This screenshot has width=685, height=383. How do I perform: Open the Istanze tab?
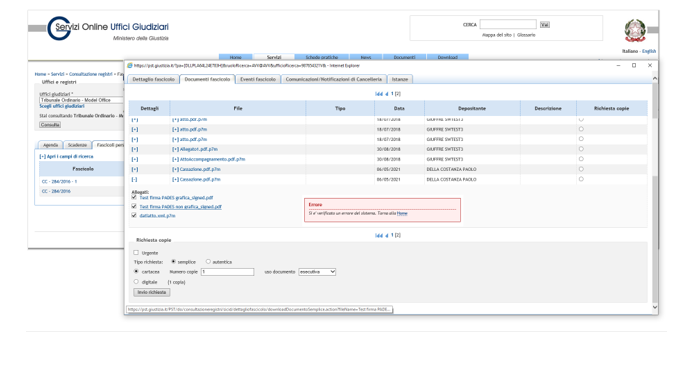pyautogui.click(x=400, y=79)
